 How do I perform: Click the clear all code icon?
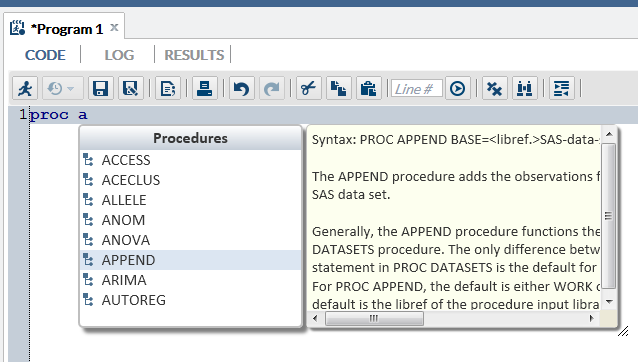pyautogui.click(x=495, y=88)
